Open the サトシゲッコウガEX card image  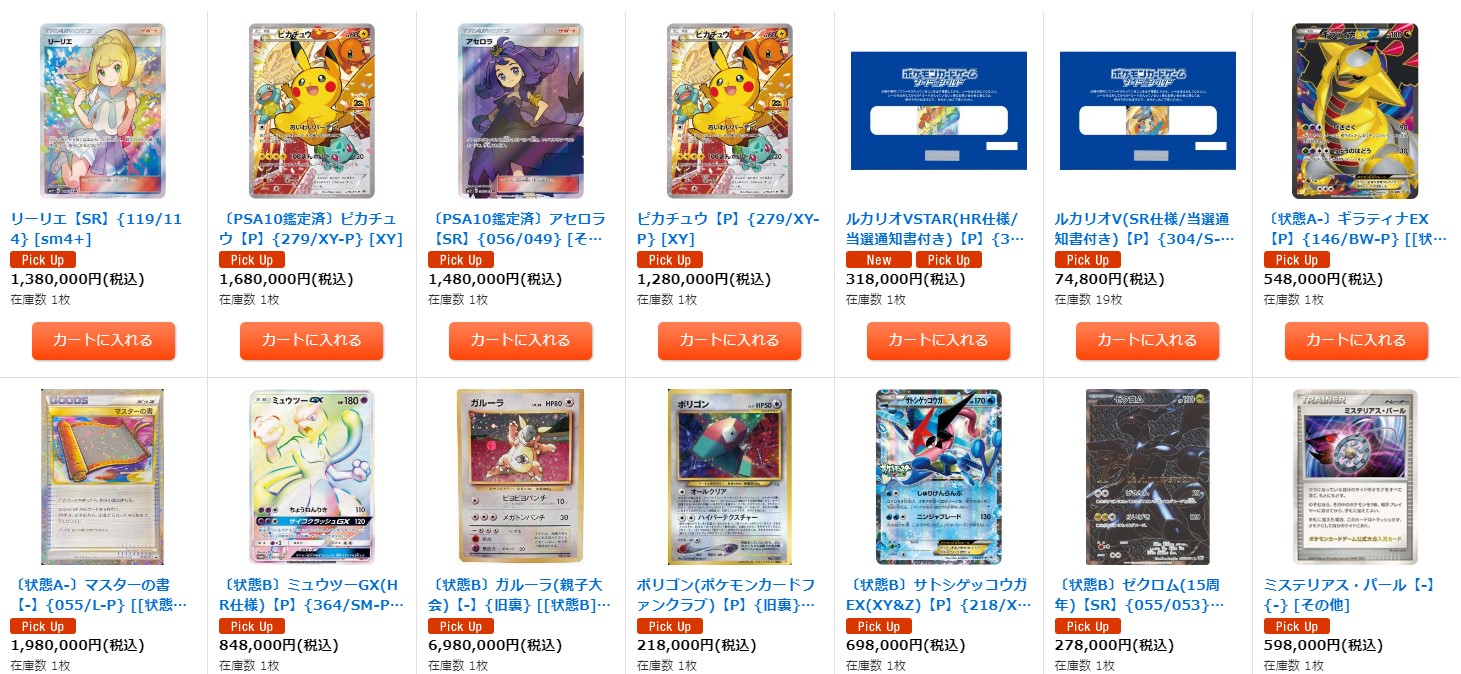pos(938,477)
